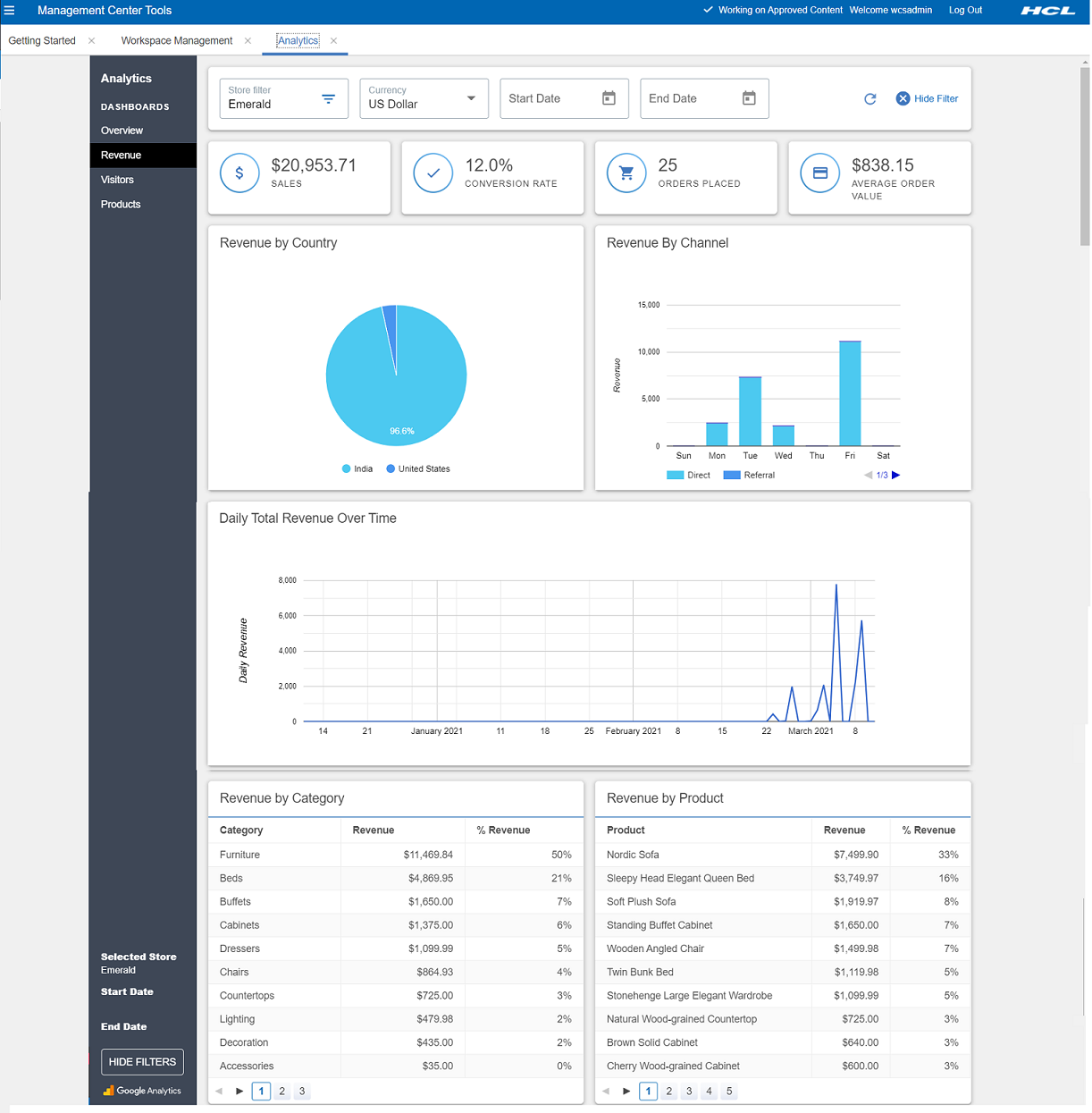Go to next legend page in channel chart
Viewport: 1092px width, 1113px height.
896,476
